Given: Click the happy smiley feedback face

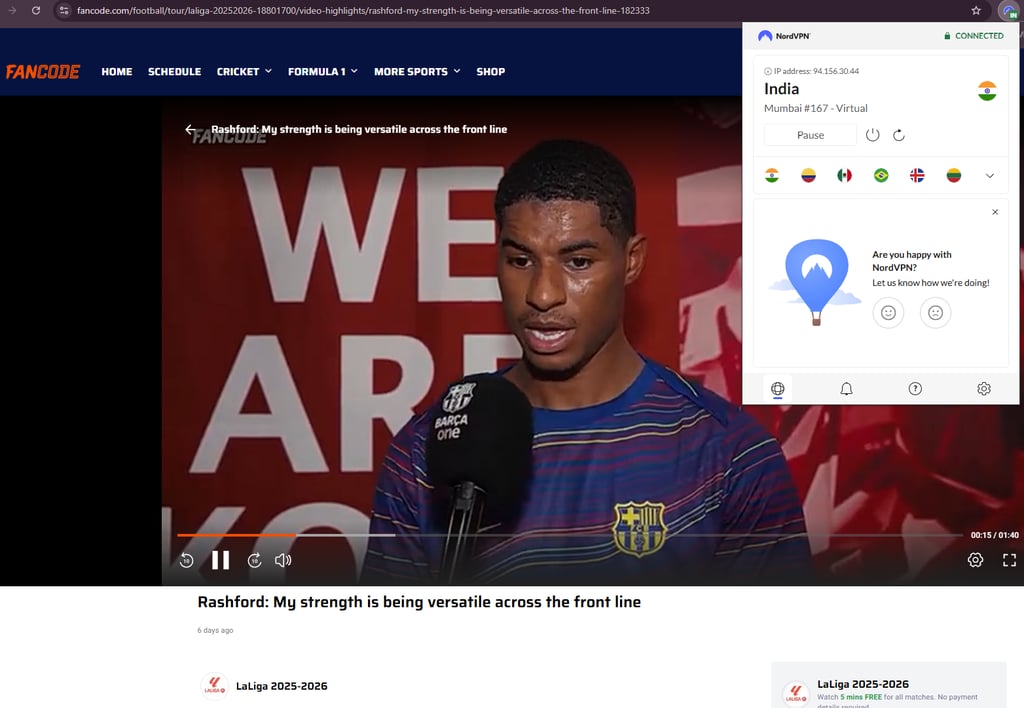Looking at the screenshot, I should 888,312.
